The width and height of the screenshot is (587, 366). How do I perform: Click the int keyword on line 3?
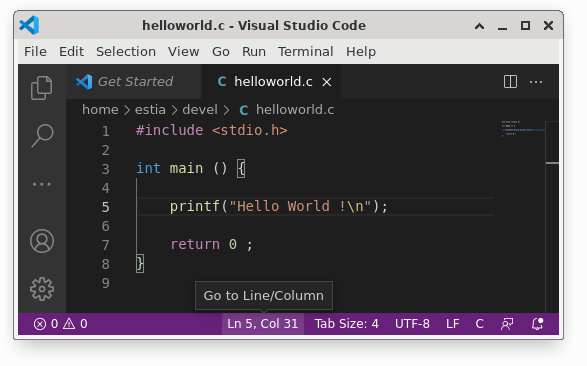tap(148, 168)
